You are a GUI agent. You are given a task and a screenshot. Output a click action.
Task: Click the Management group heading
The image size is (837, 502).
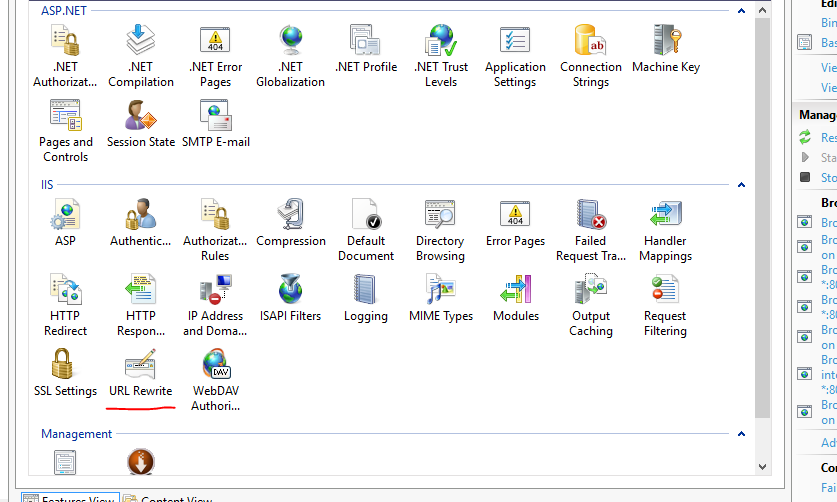coord(76,434)
